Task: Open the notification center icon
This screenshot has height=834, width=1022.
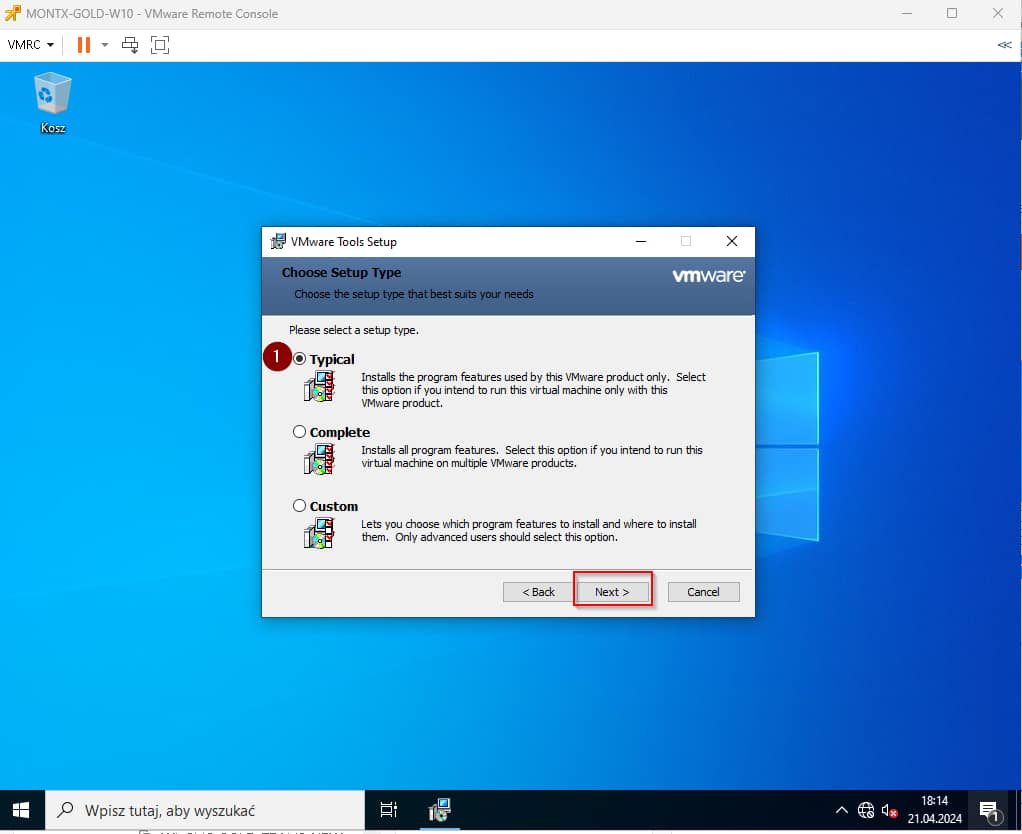Action: tap(989, 810)
